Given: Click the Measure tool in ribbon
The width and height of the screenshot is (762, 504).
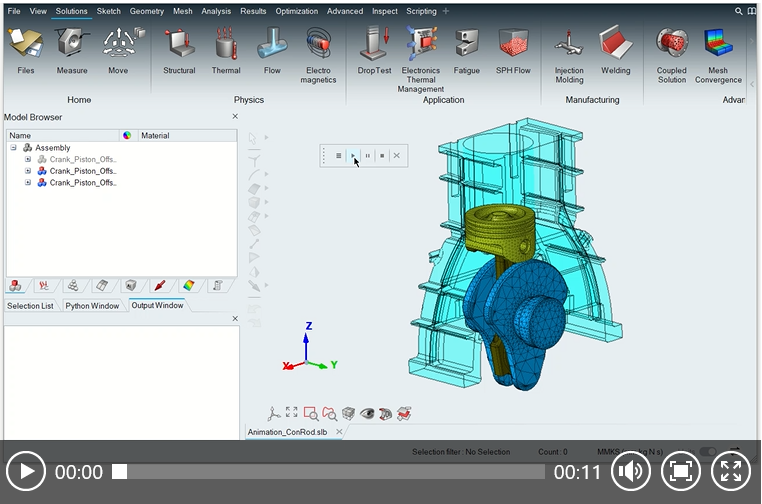Looking at the screenshot, I should [72, 50].
